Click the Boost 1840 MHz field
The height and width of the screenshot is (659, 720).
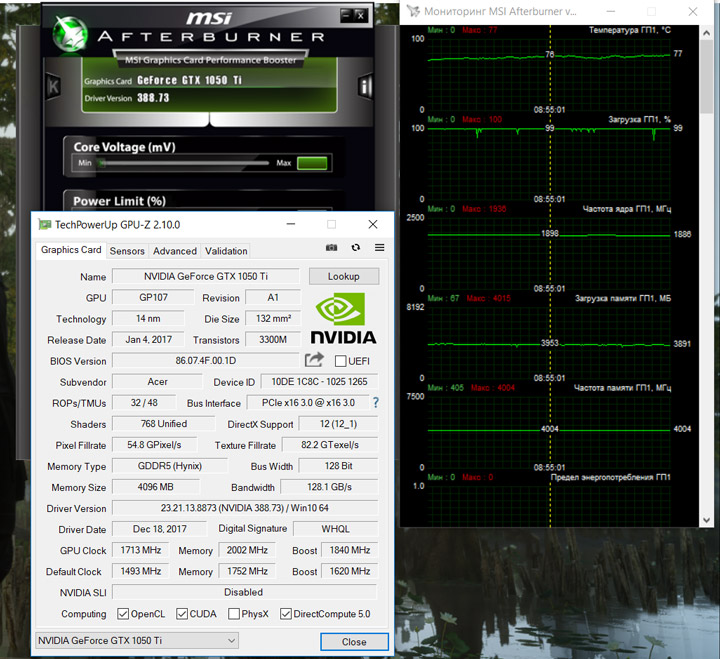pyautogui.click(x=349, y=550)
